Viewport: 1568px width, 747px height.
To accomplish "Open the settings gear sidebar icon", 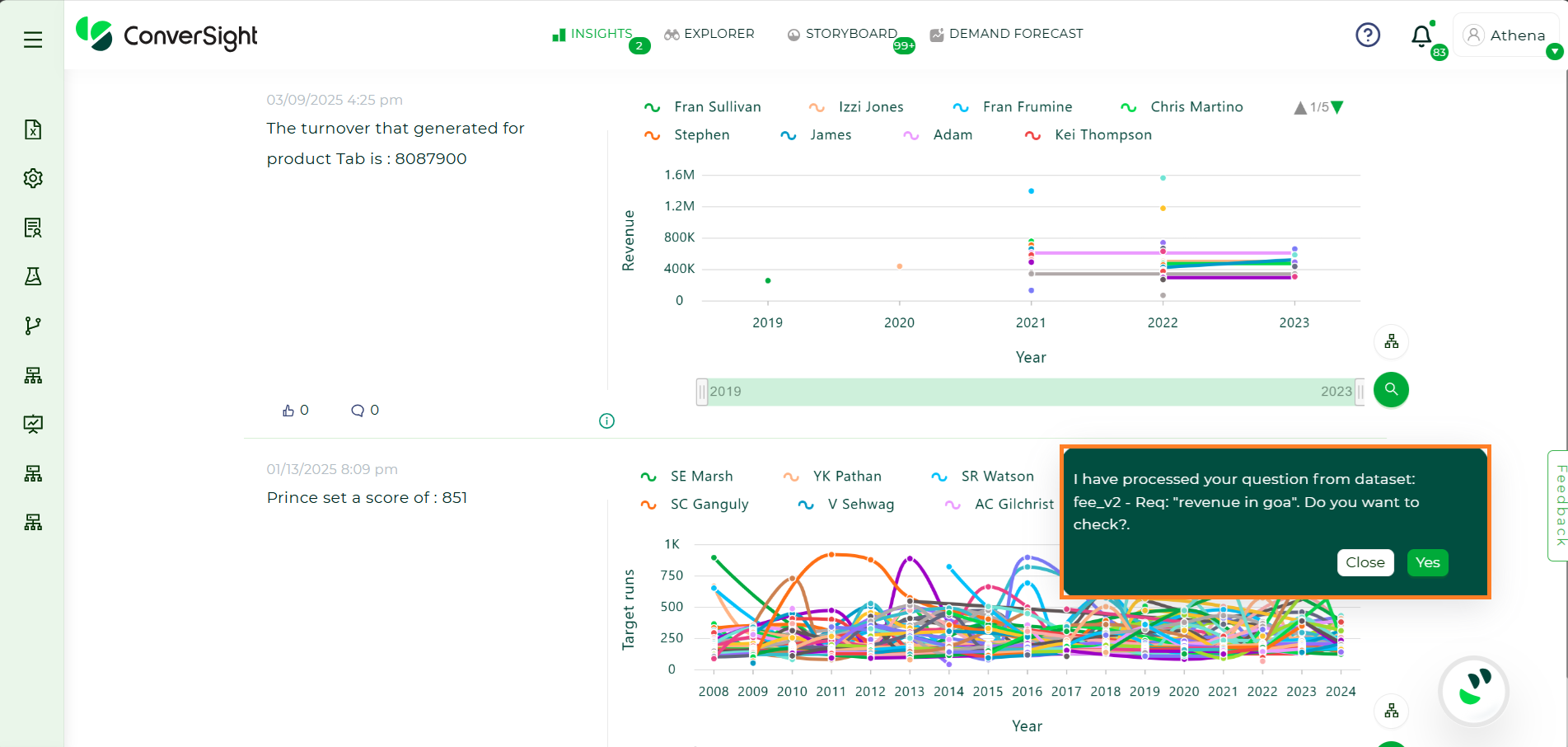I will (x=33, y=178).
